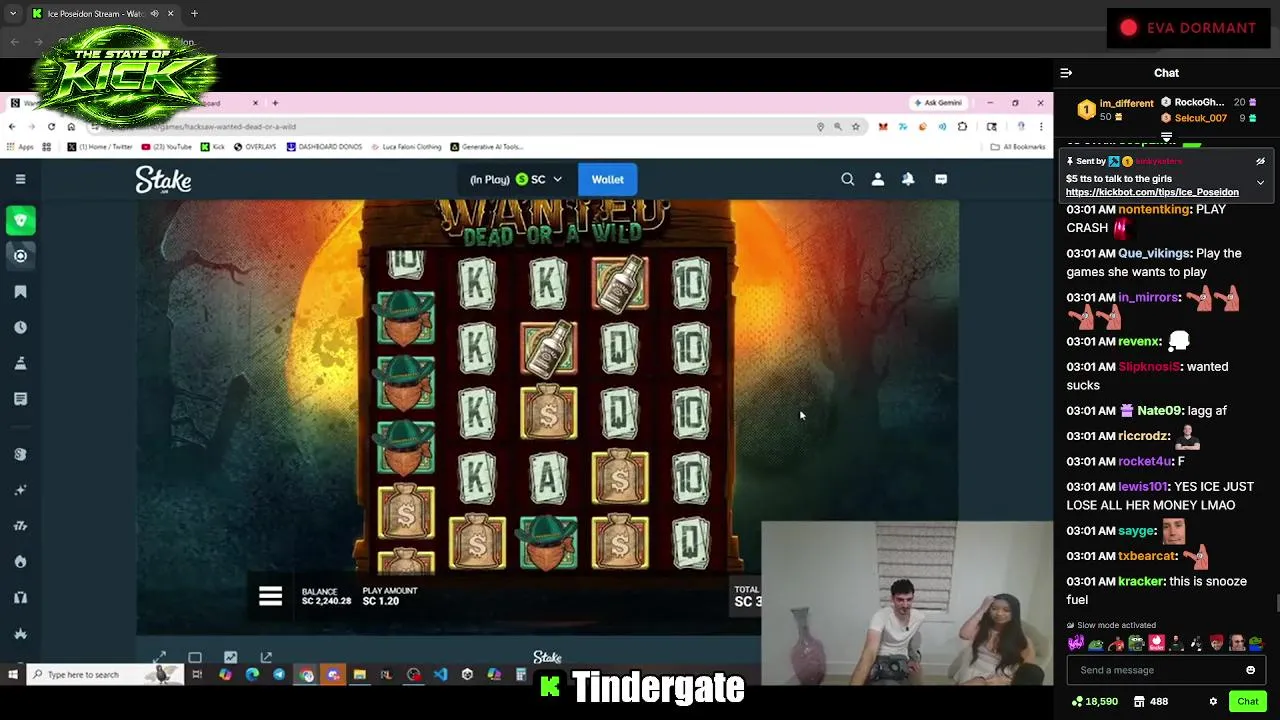This screenshot has height=720, width=1280.
Task: Open File Explorer from taskbar
Action: click(x=360, y=675)
